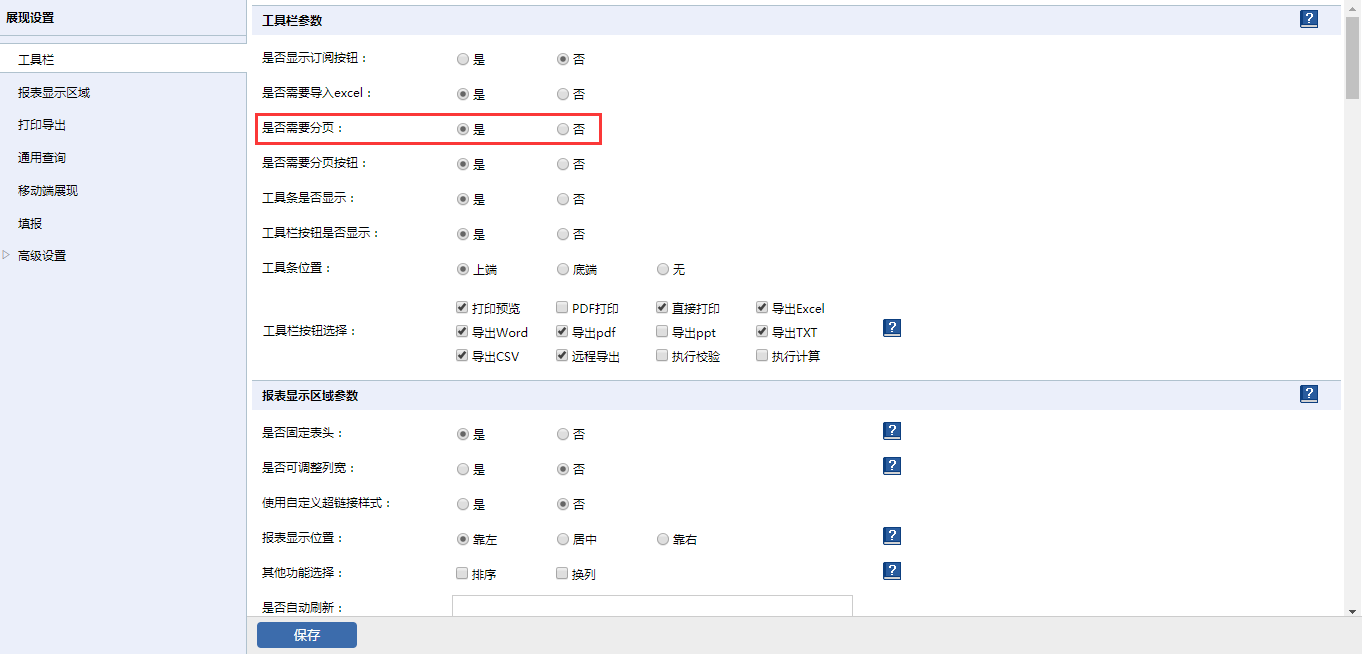Open help for 其他功能选择
Screen dimensions: 1362x654
pyautogui.click(x=893, y=571)
